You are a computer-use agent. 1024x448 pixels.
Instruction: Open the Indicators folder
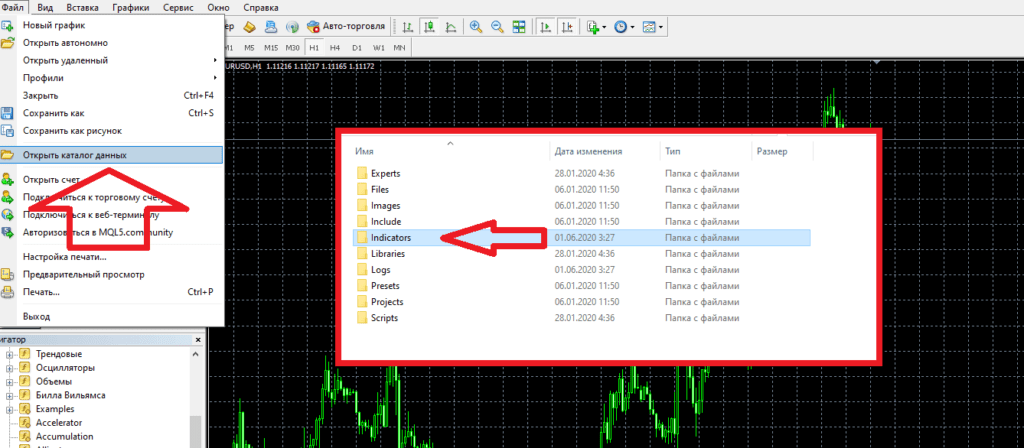click(x=391, y=238)
